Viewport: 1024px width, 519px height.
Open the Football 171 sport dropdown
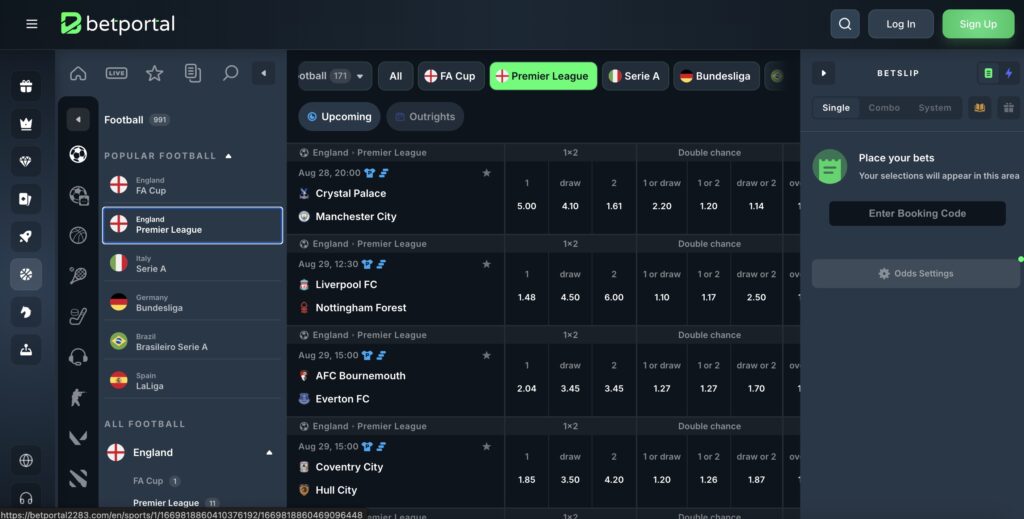tap(335, 76)
